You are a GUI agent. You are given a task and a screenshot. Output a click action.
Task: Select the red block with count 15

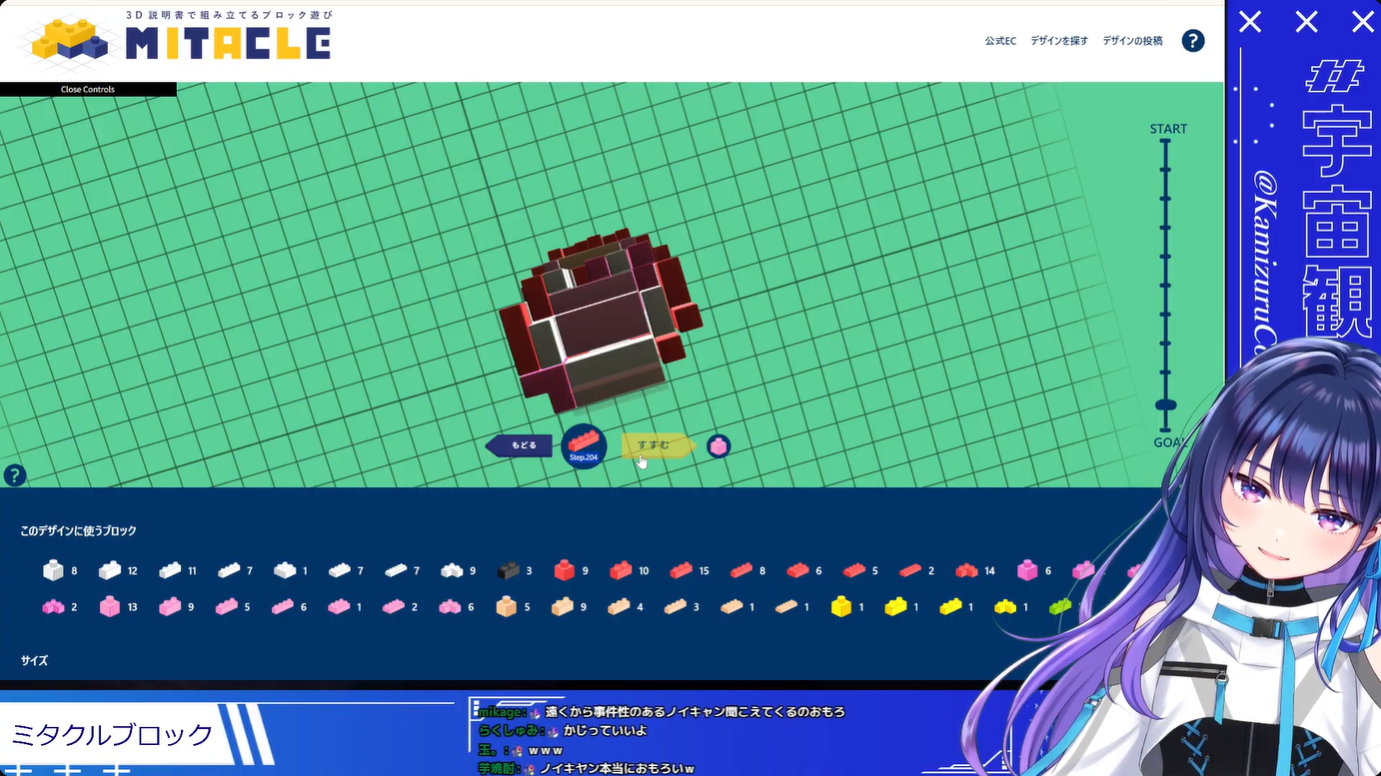point(681,570)
